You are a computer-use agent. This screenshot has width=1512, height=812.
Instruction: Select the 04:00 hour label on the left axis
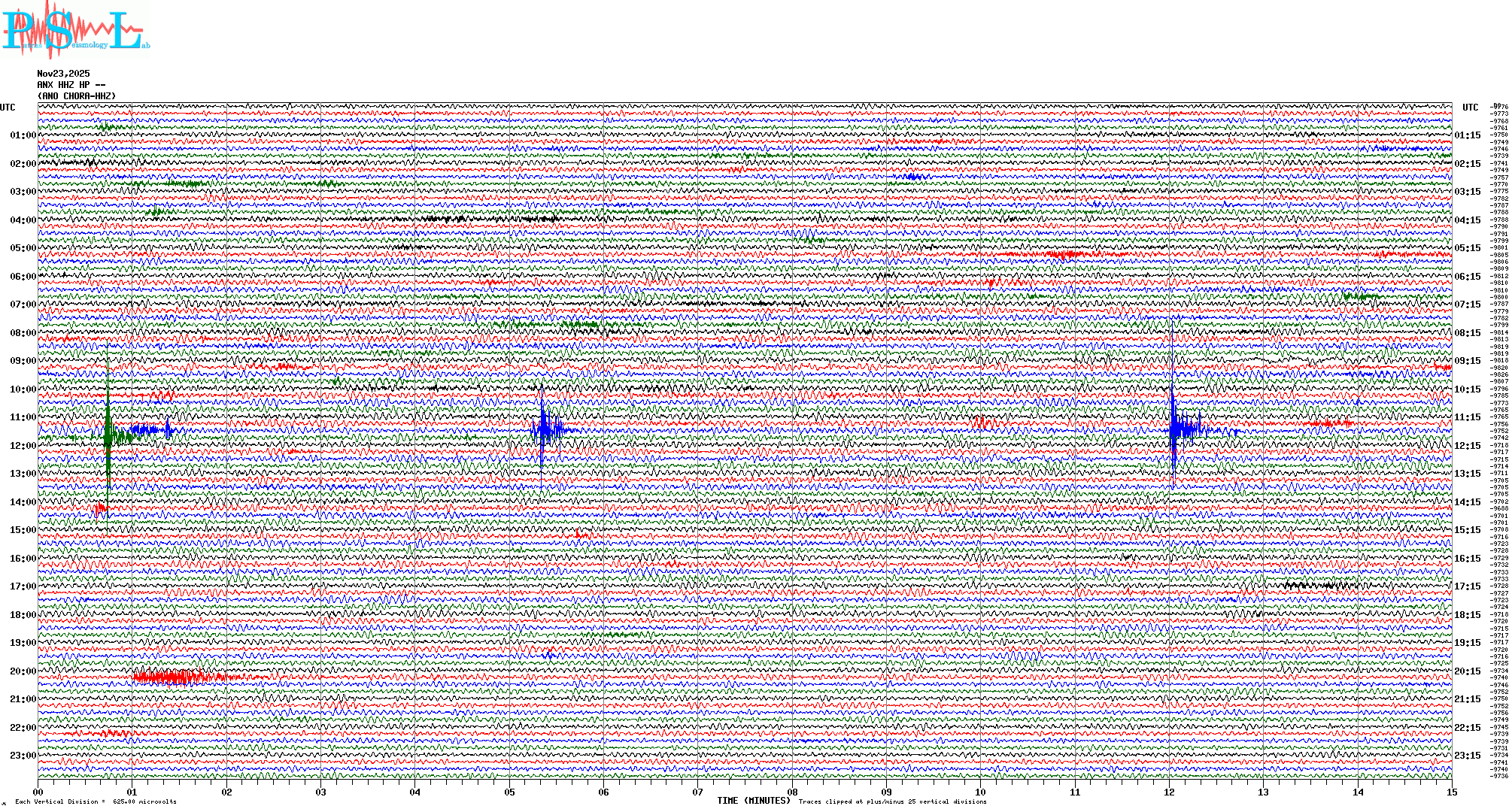point(23,220)
